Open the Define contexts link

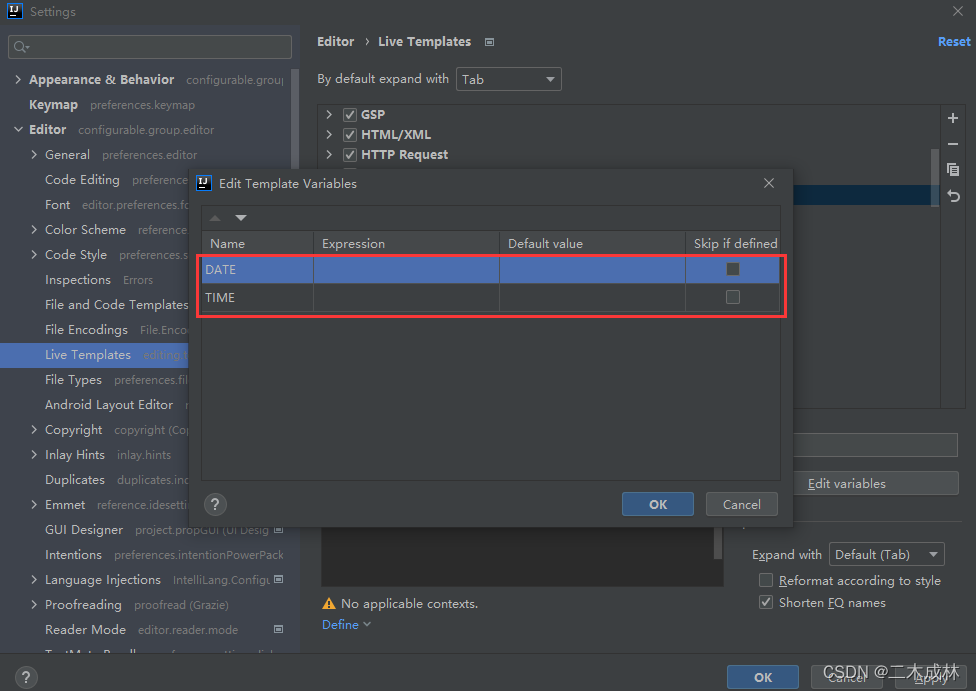click(x=346, y=624)
